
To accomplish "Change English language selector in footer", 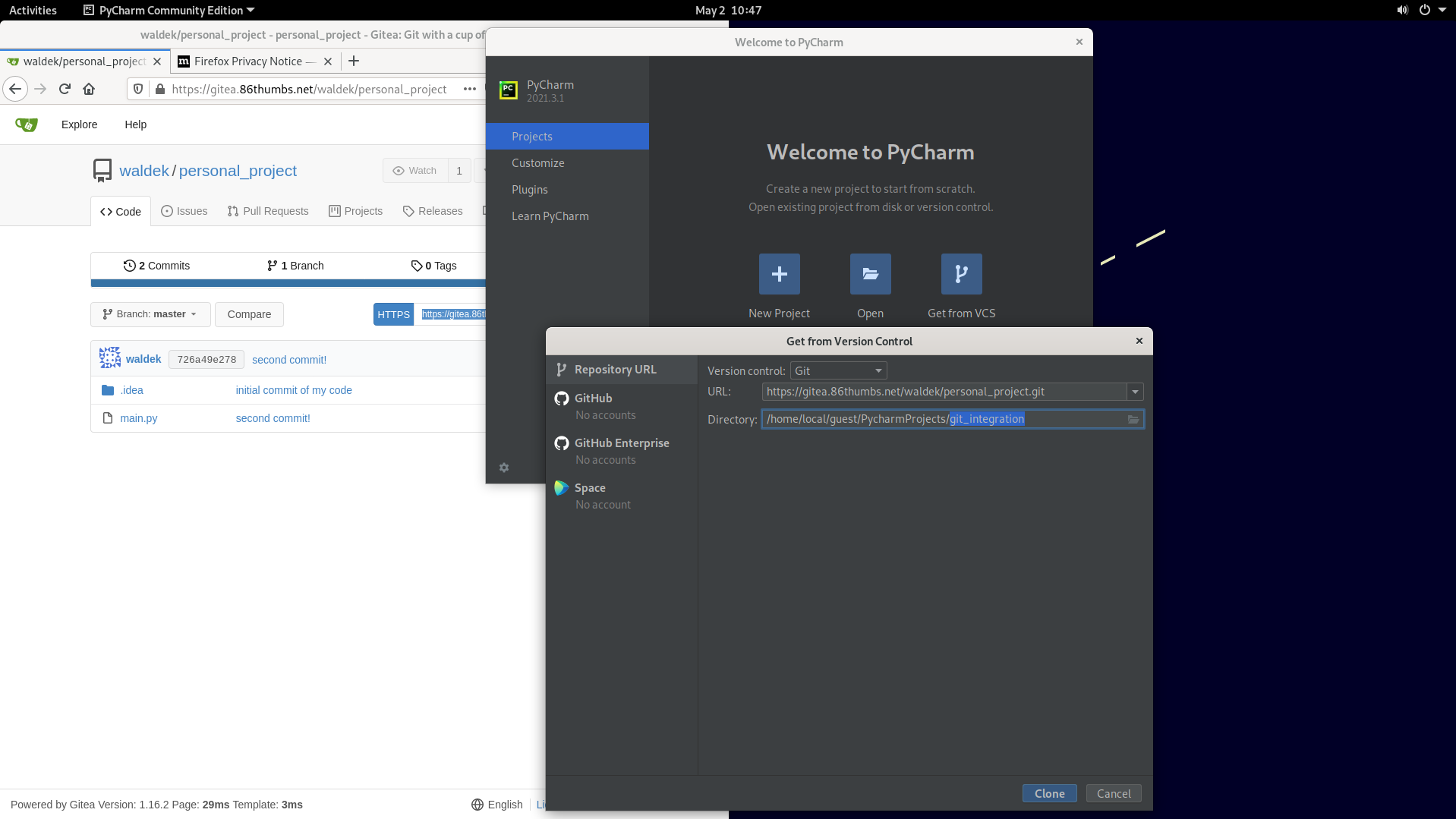I will (x=497, y=805).
